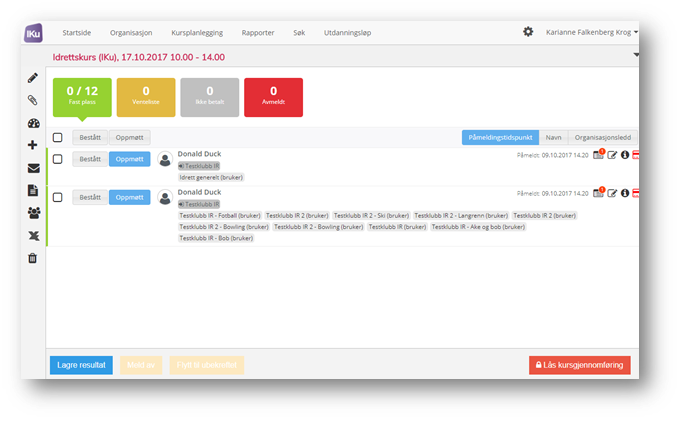
Task: Click edit-note icon in Testklubb IR - Fotball row
Action: 612,193
